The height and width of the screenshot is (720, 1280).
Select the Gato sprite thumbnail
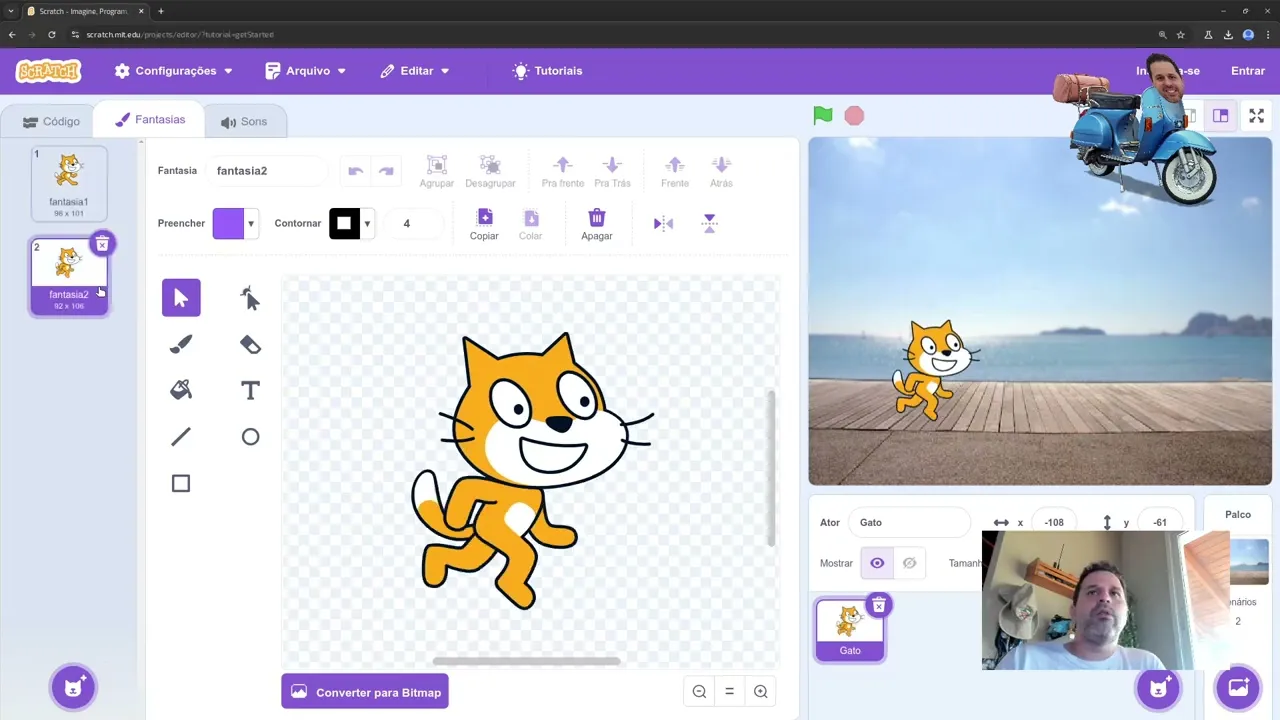850,629
